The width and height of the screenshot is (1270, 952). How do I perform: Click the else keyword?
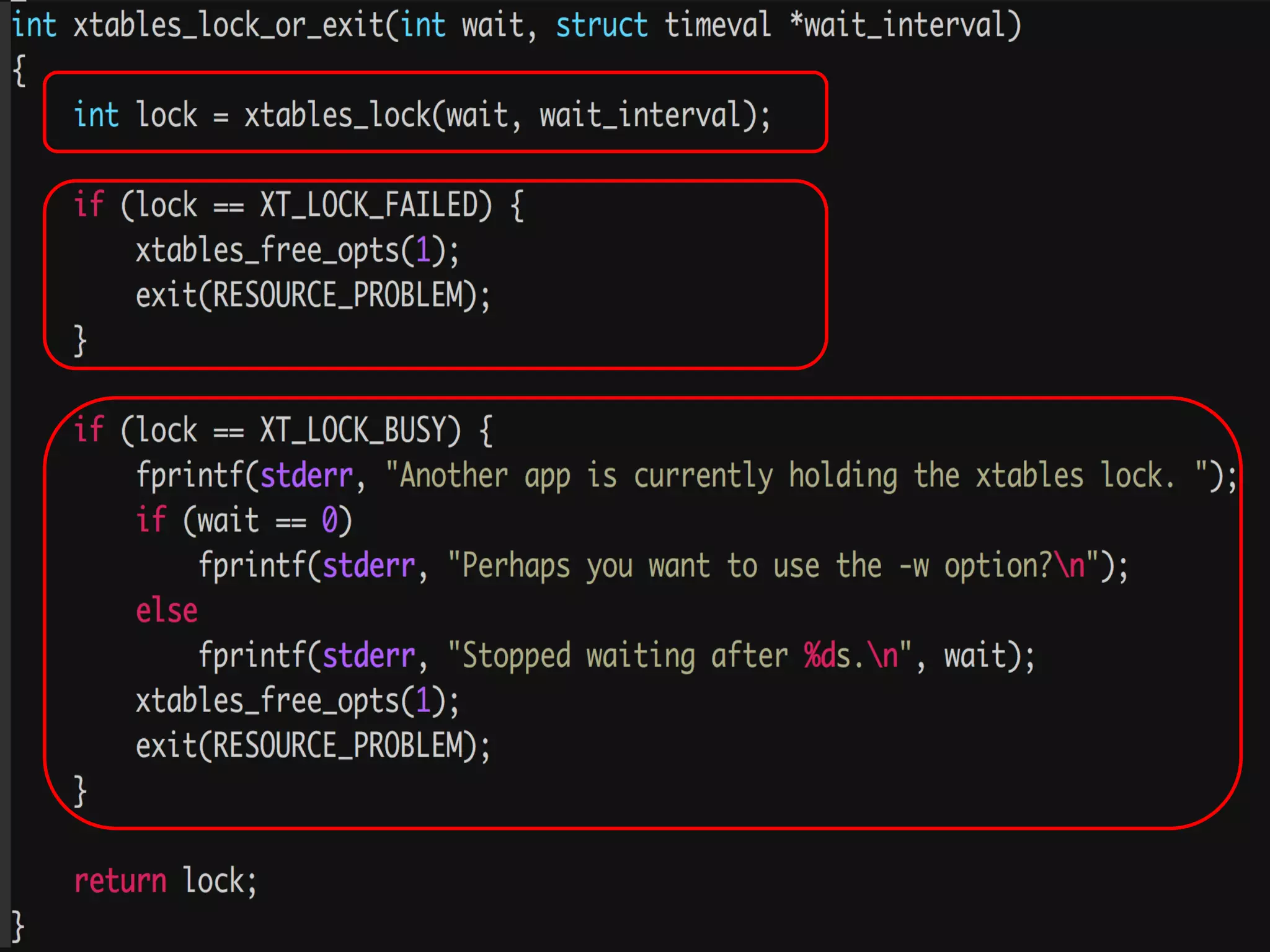[166, 611]
